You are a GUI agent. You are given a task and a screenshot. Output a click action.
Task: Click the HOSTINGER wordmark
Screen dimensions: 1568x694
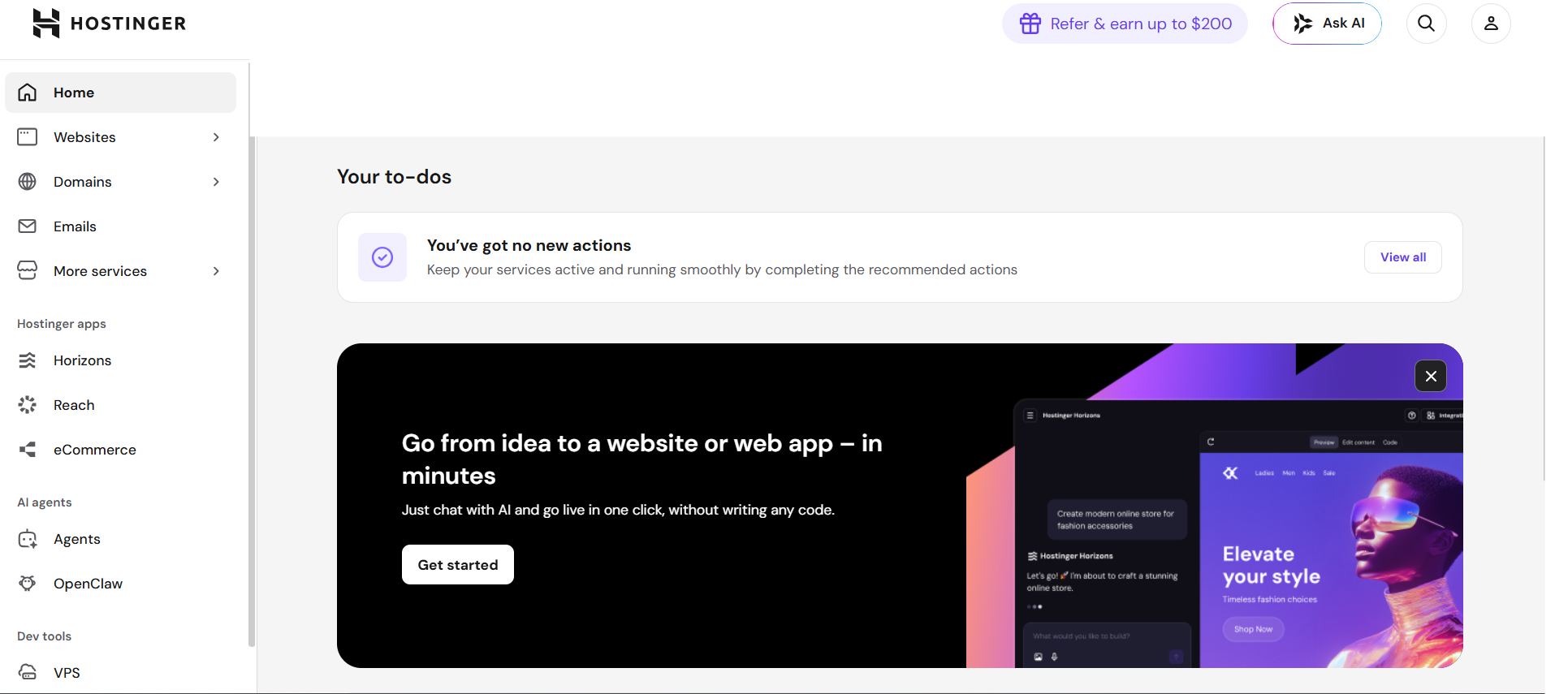pos(128,24)
